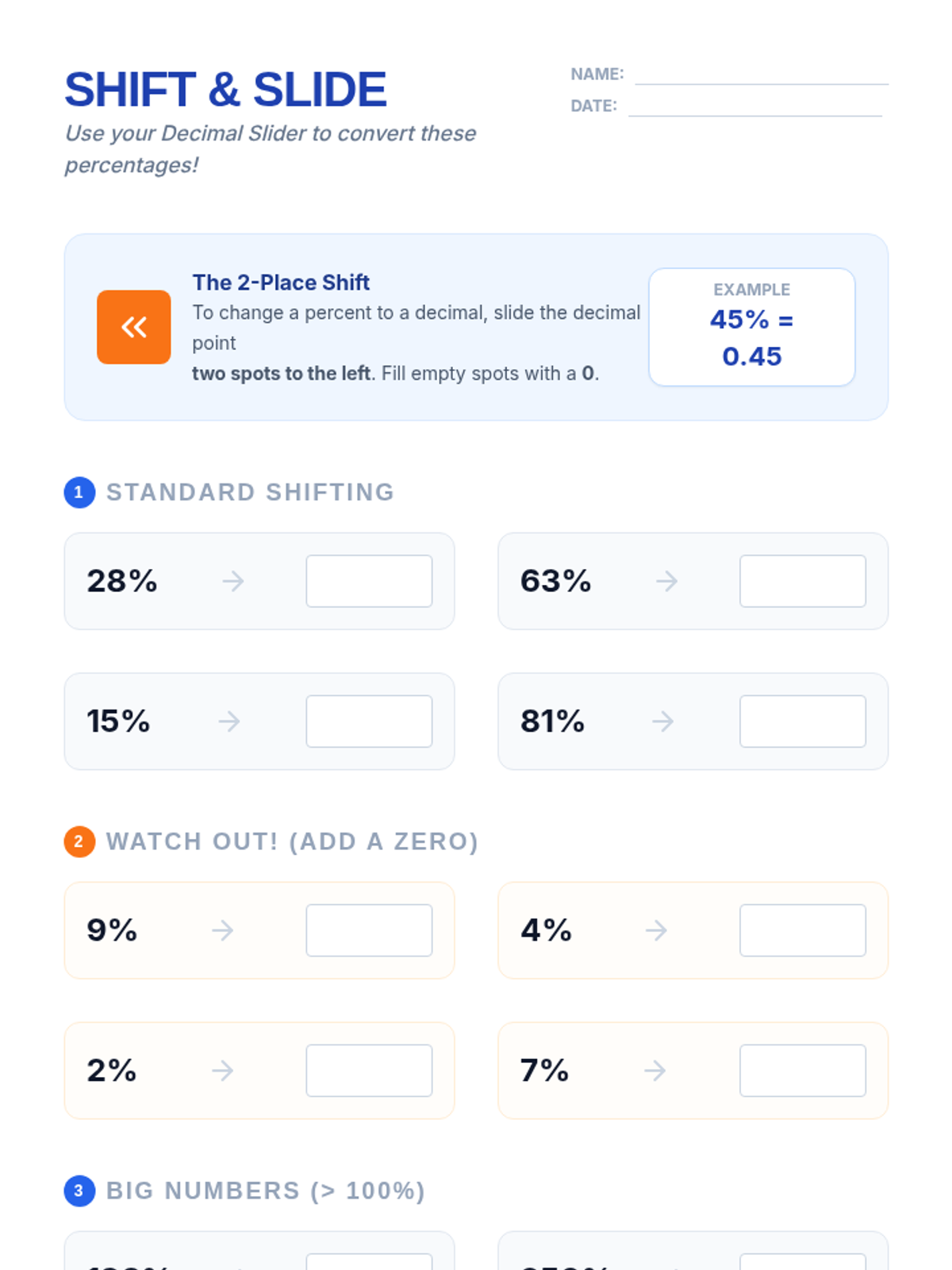This screenshot has height=1270, width=952.
Task: Click the blue section 1 number badge
Action: pos(79,492)
